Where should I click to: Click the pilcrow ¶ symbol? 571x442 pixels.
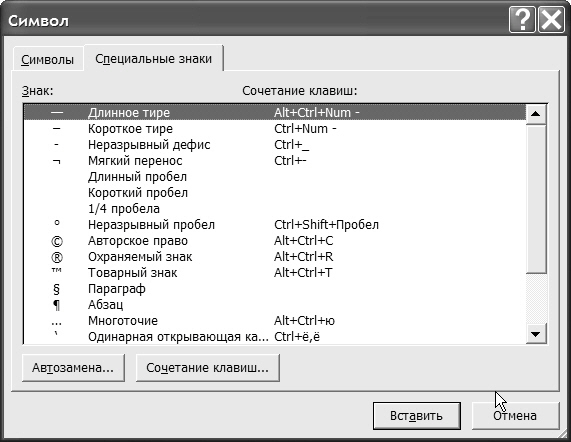[56, 305]
